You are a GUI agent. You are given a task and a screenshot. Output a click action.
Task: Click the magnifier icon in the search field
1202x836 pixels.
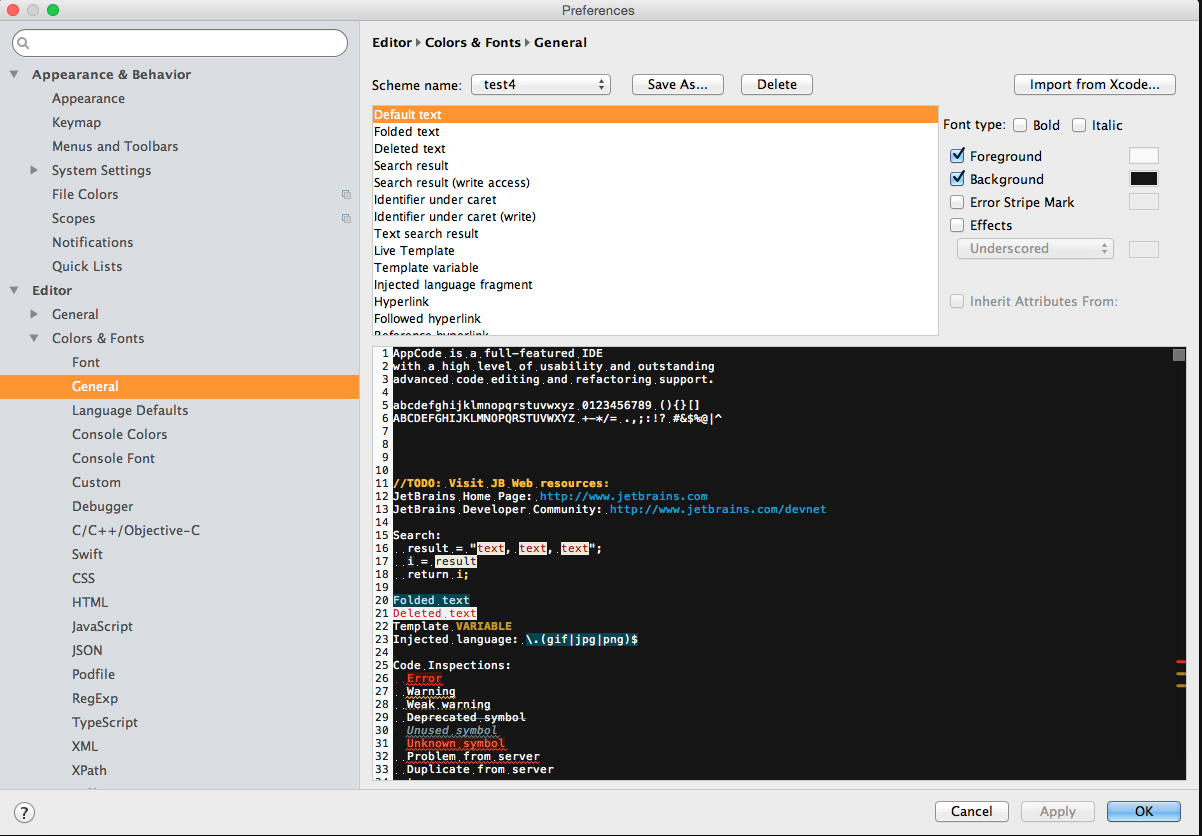pyautogui.click(x=24, y=42)
